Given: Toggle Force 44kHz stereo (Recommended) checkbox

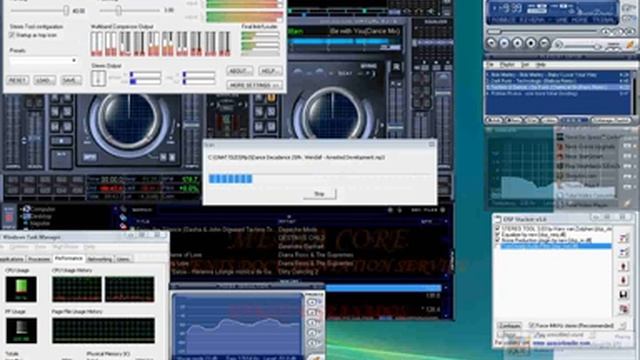Looking at the screenshot, I should pyautogui.click(x=531, y=325).
